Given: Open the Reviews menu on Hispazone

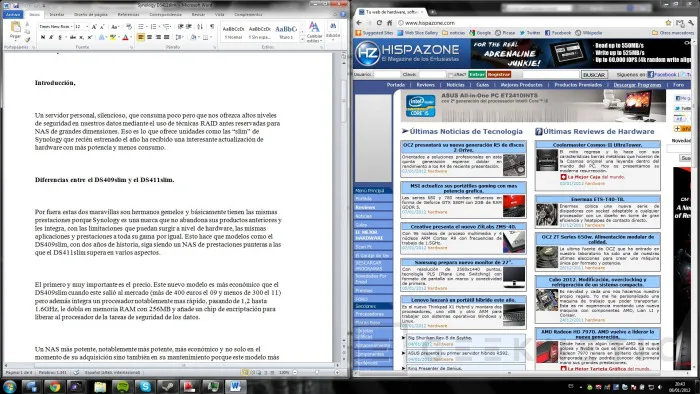Looking at the screenshot, I should [425, 85].
